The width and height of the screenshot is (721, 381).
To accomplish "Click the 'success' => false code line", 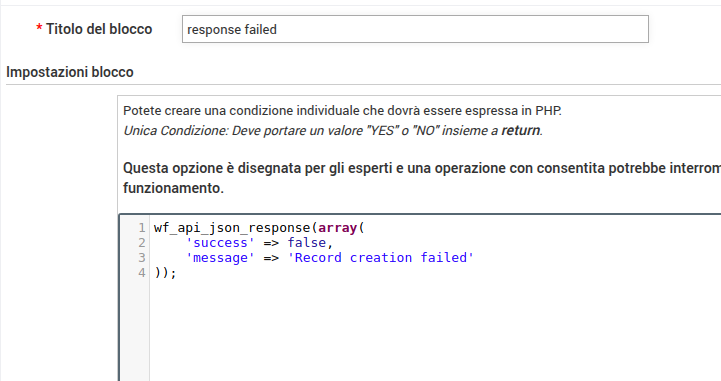I will [259, 243].
